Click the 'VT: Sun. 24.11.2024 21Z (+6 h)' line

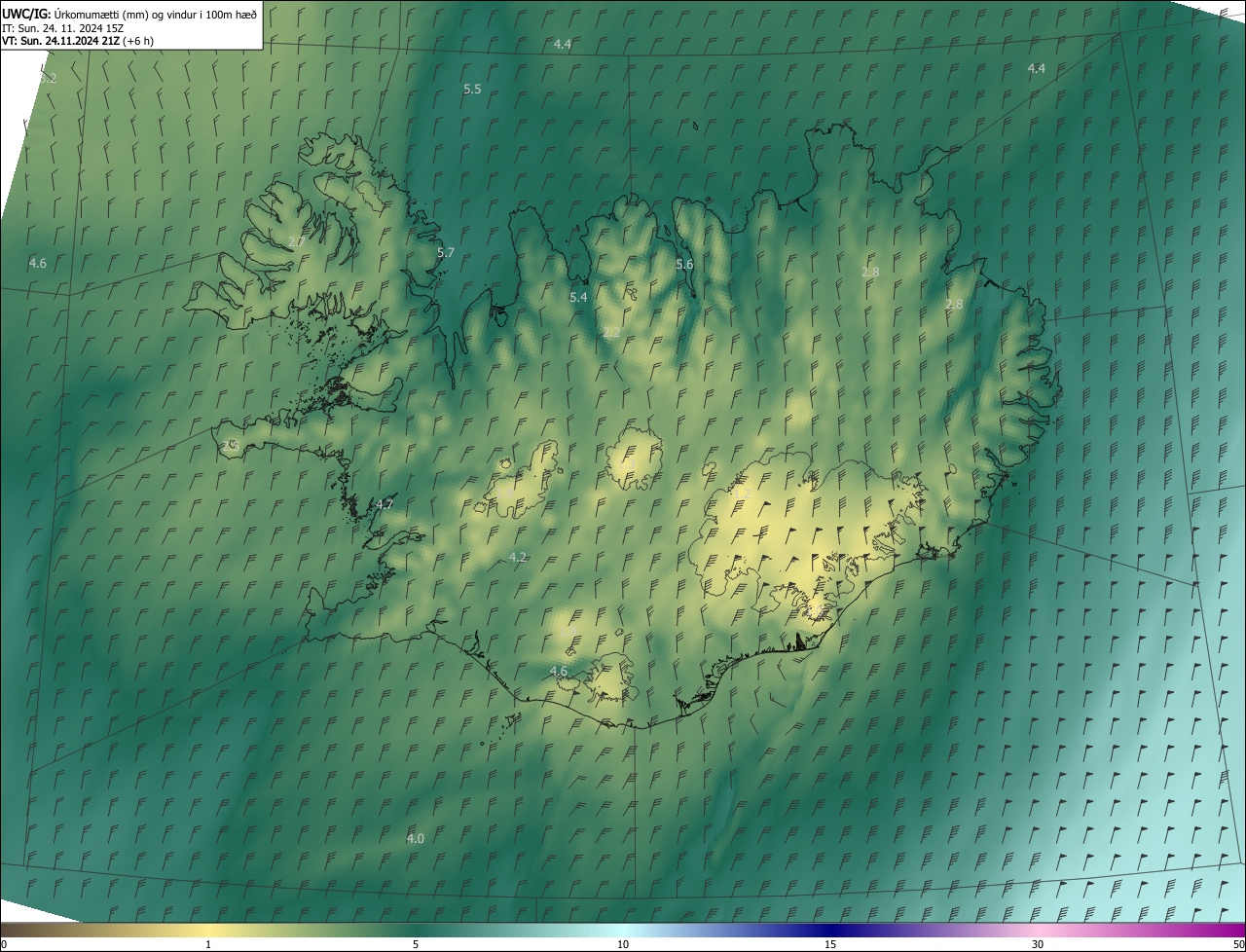pyautogui.click(x=78, y=41)
